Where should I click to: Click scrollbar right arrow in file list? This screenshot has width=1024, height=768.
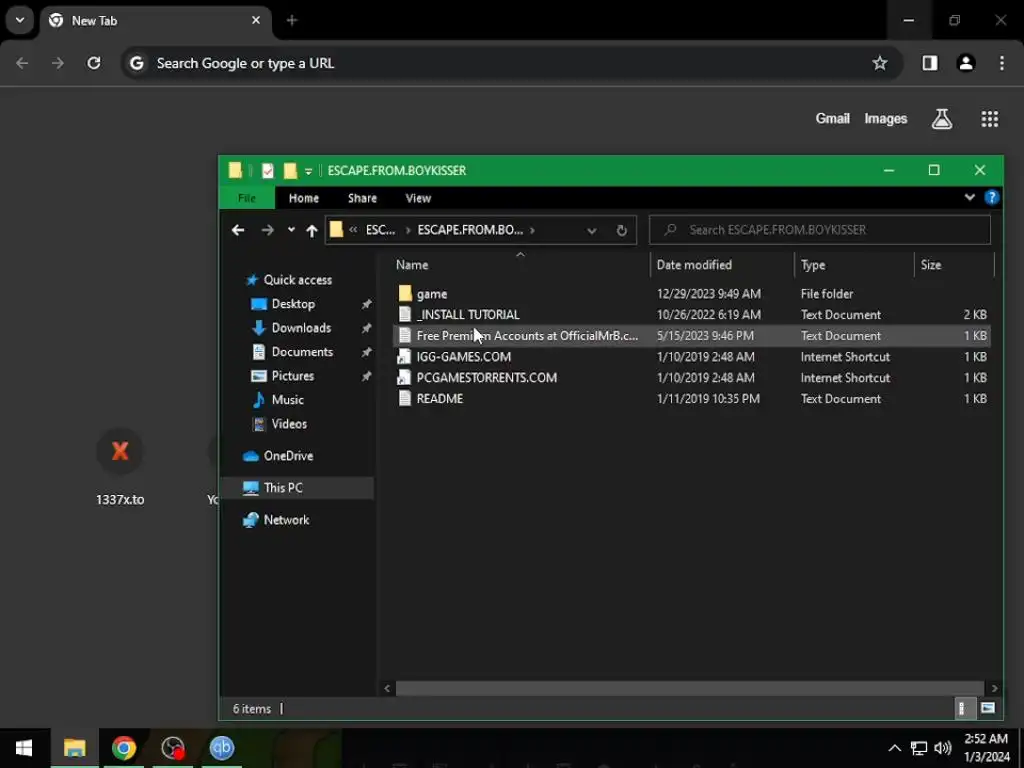coord(994,688)
